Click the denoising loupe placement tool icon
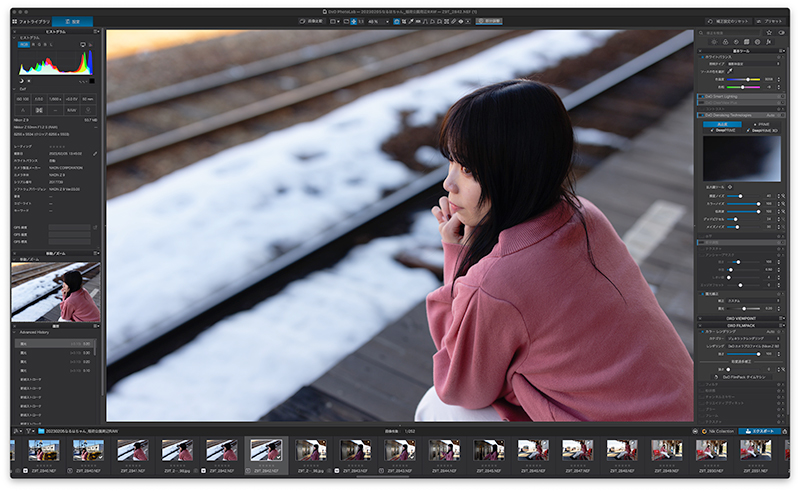Screen dimensions: 800x491 (x=730, y=187)
